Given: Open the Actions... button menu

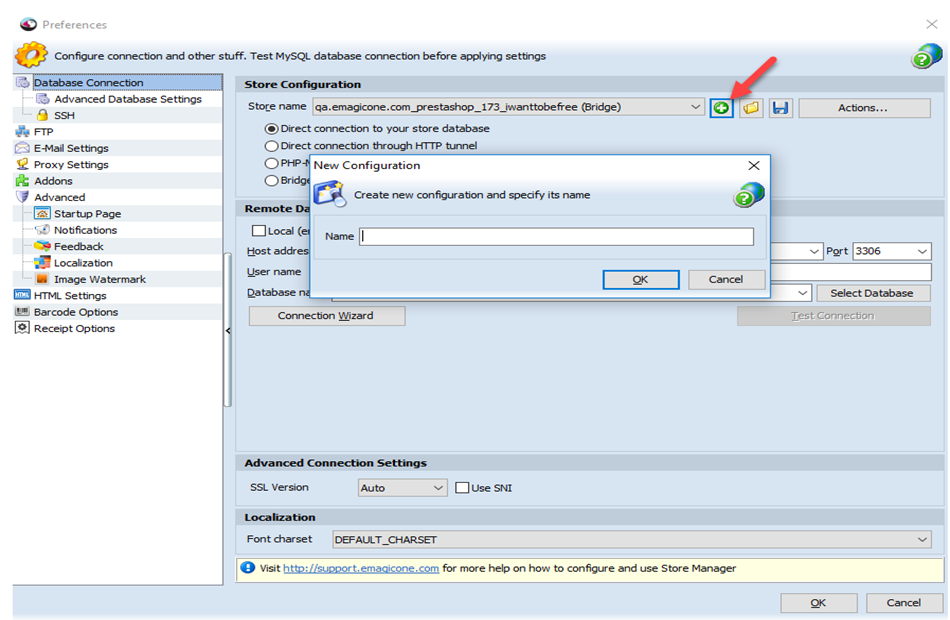Looking at the screenshot, I should click(864, 108).
